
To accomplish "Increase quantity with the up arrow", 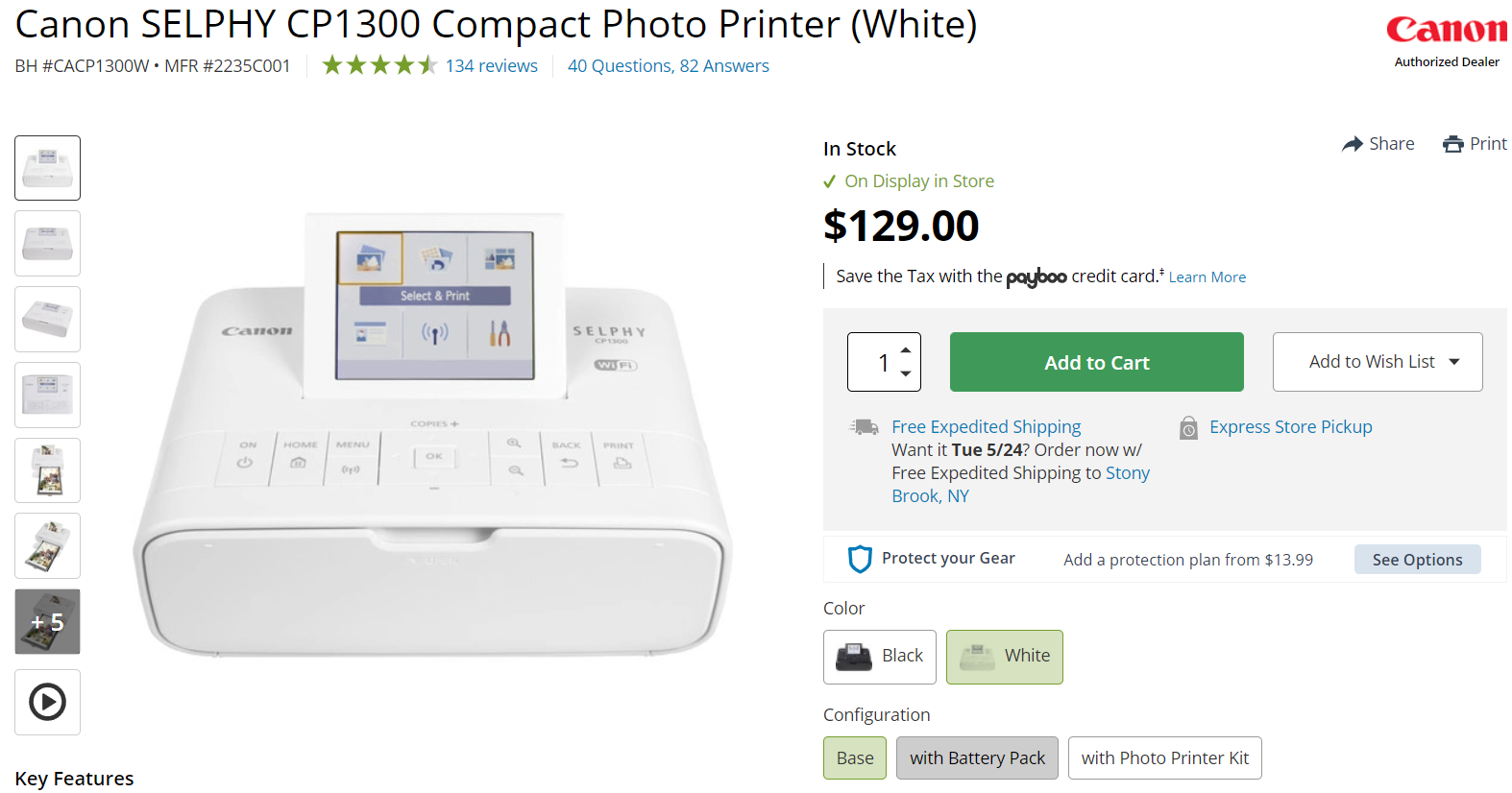I will click(x=906, y=350).
